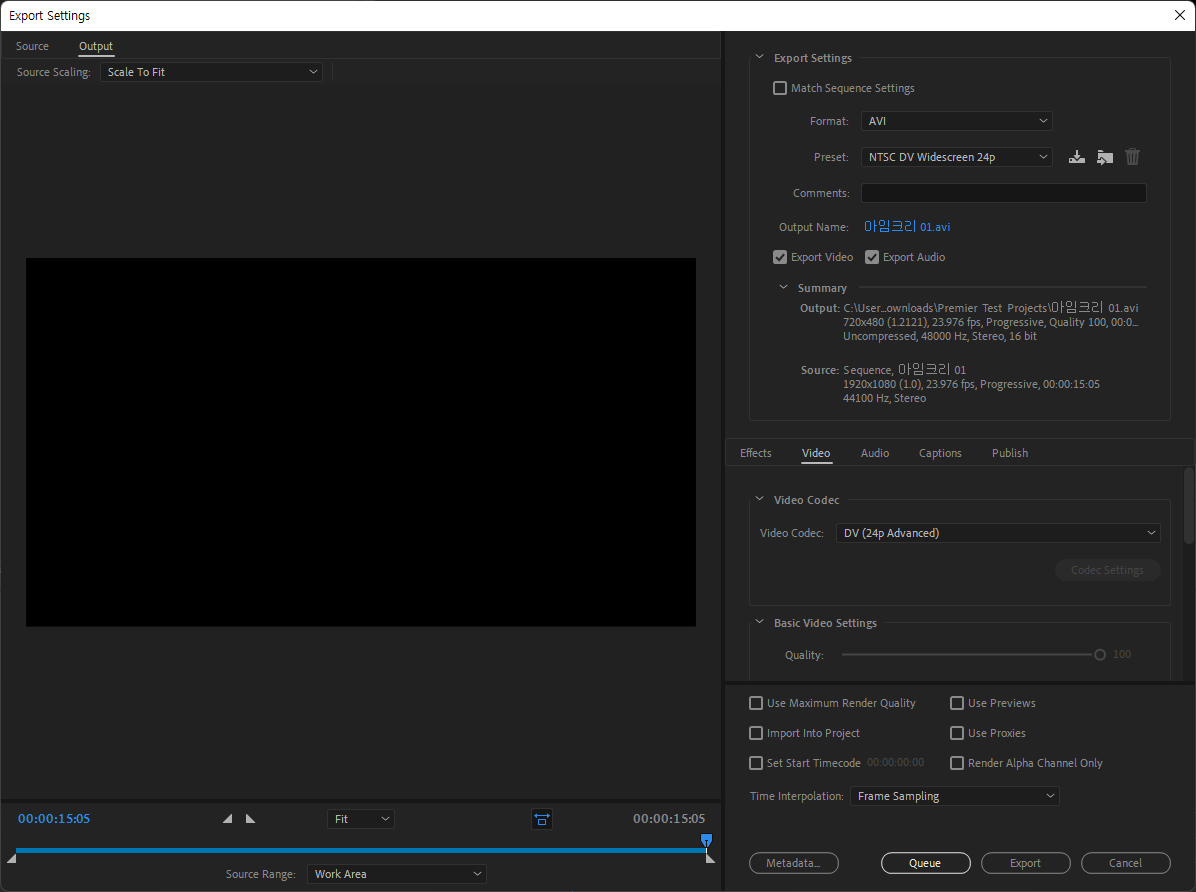The image size is (1196, 892).
Task: Click the Import Preset icon
Action: click(1104, 157)
